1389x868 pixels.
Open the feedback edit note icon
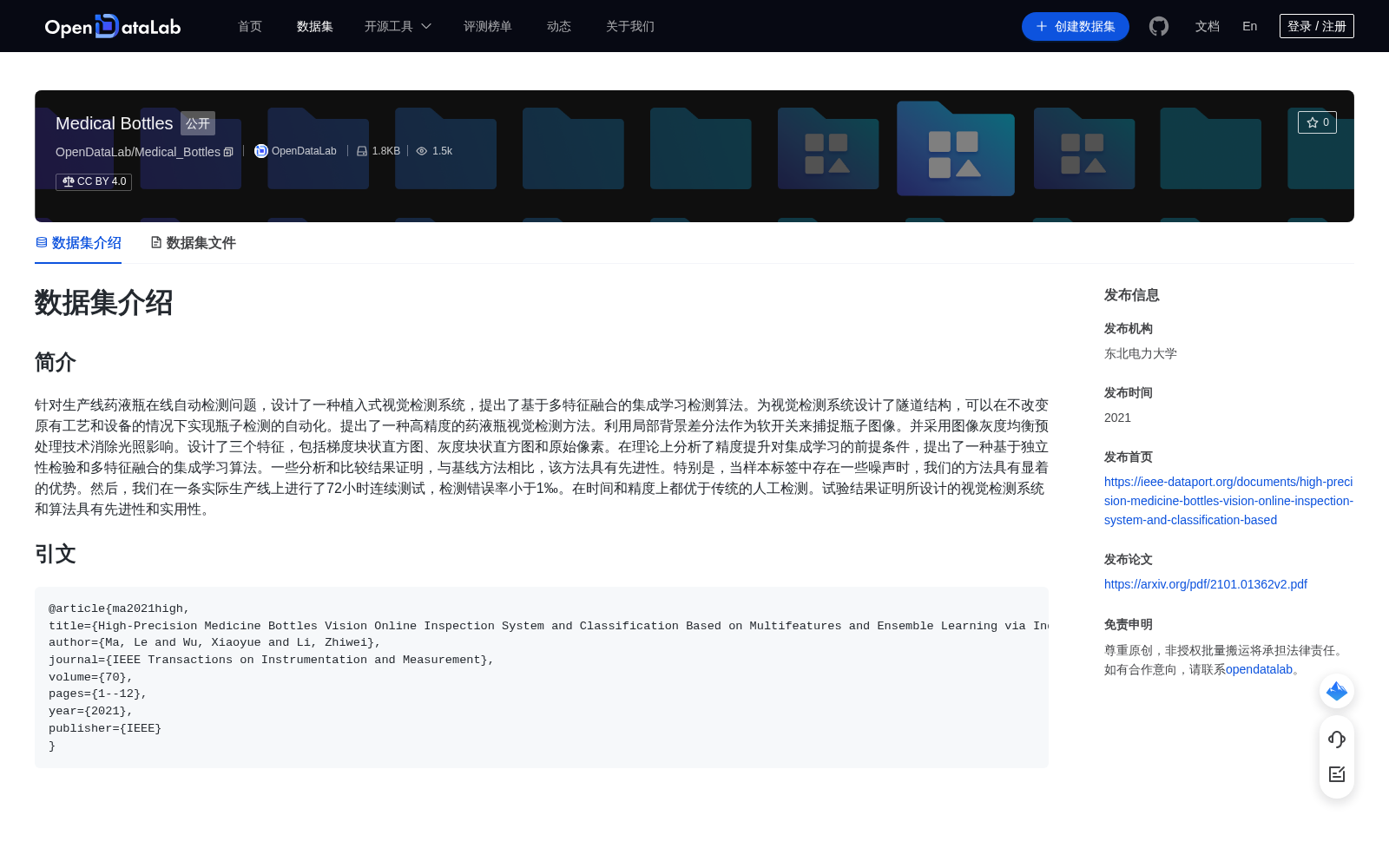pyautogui.click(x=1337, y=773)
